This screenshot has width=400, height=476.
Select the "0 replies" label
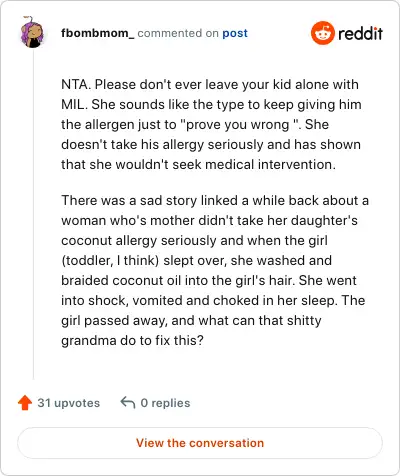coord(165,403)
